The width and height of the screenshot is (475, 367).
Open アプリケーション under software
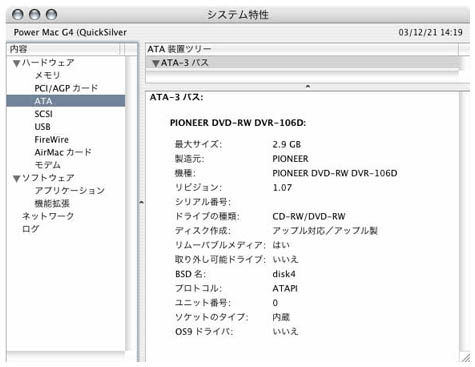coord(70,191)
